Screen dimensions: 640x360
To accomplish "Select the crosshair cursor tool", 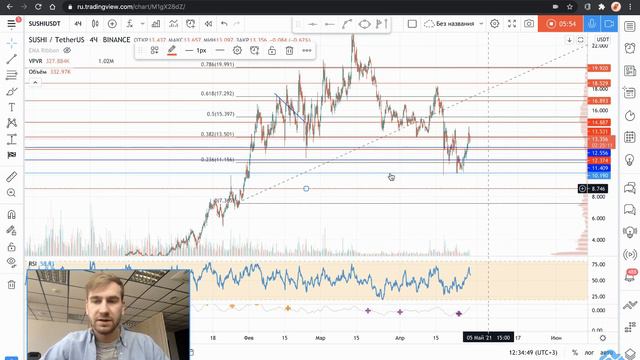I will [11, 43].
